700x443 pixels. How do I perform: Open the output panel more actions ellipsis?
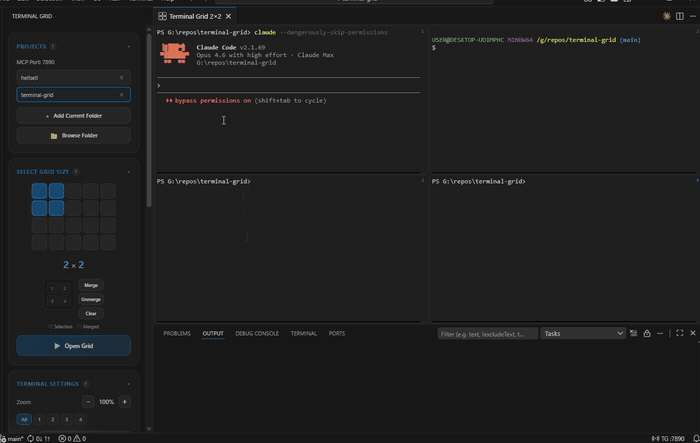point(660,333)
